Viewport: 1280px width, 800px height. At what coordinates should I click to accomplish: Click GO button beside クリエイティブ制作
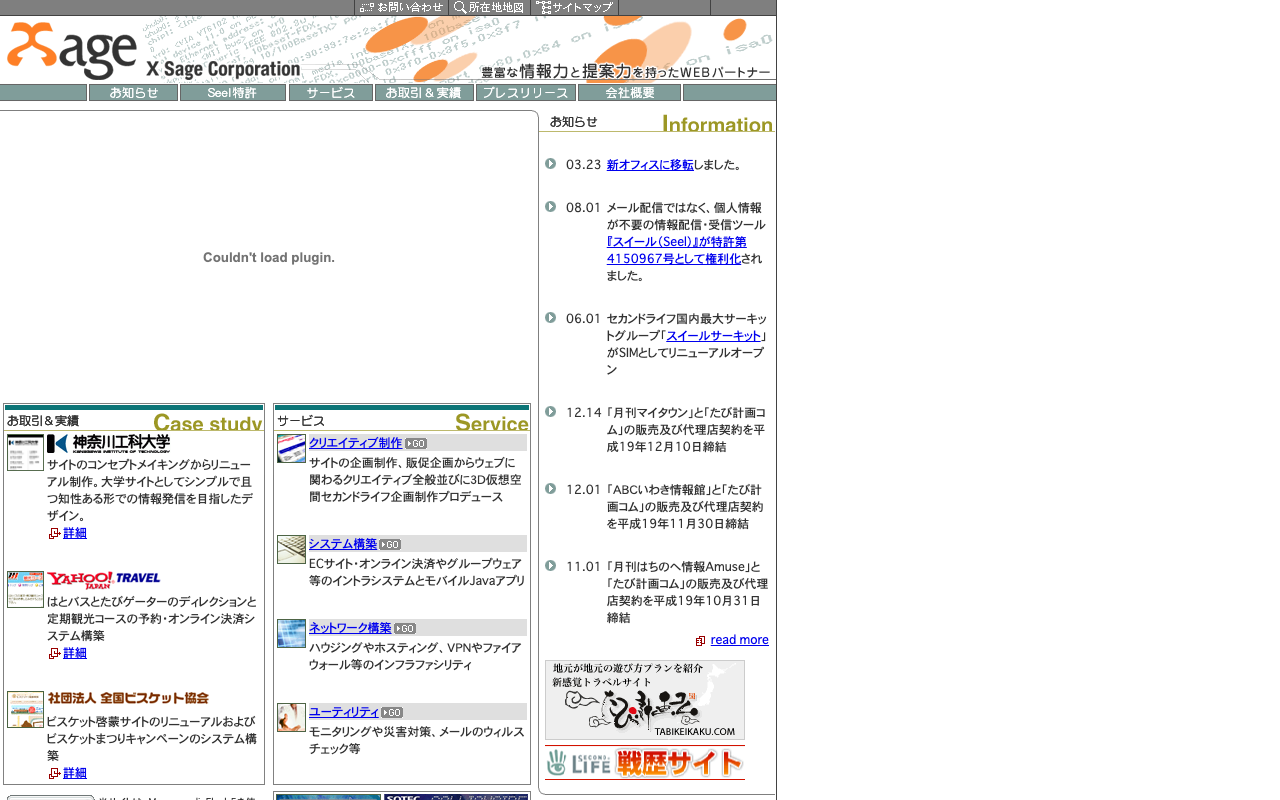tap(416, 444)
